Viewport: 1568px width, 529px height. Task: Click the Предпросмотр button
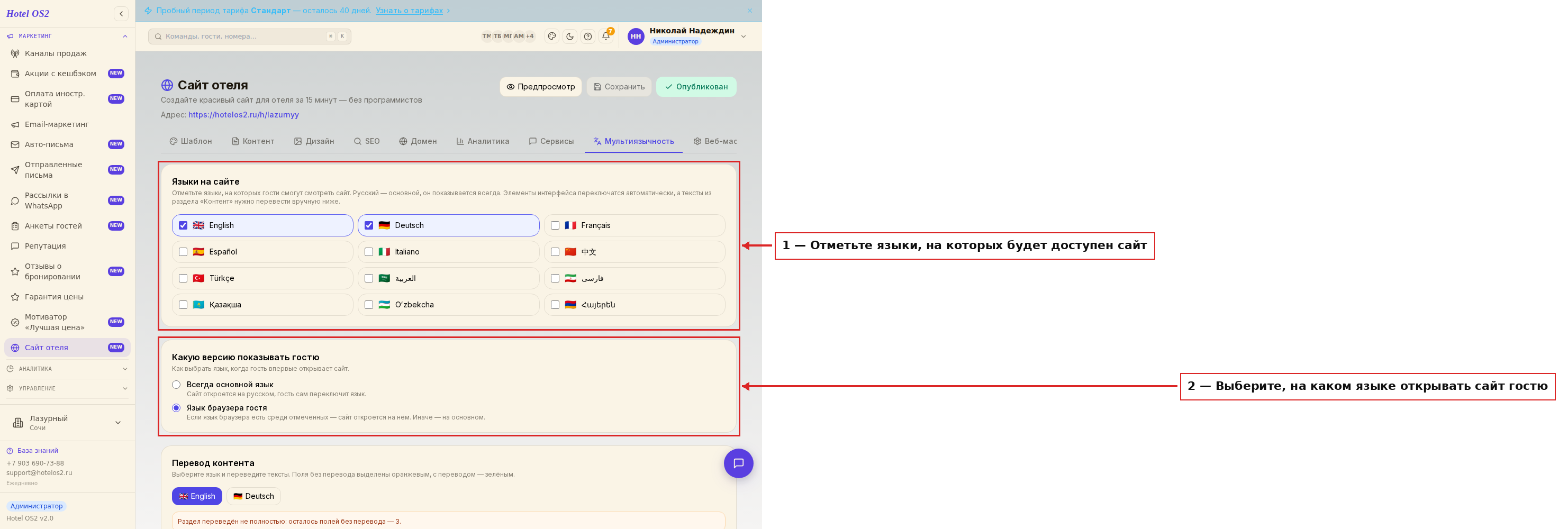pos(540,86)
